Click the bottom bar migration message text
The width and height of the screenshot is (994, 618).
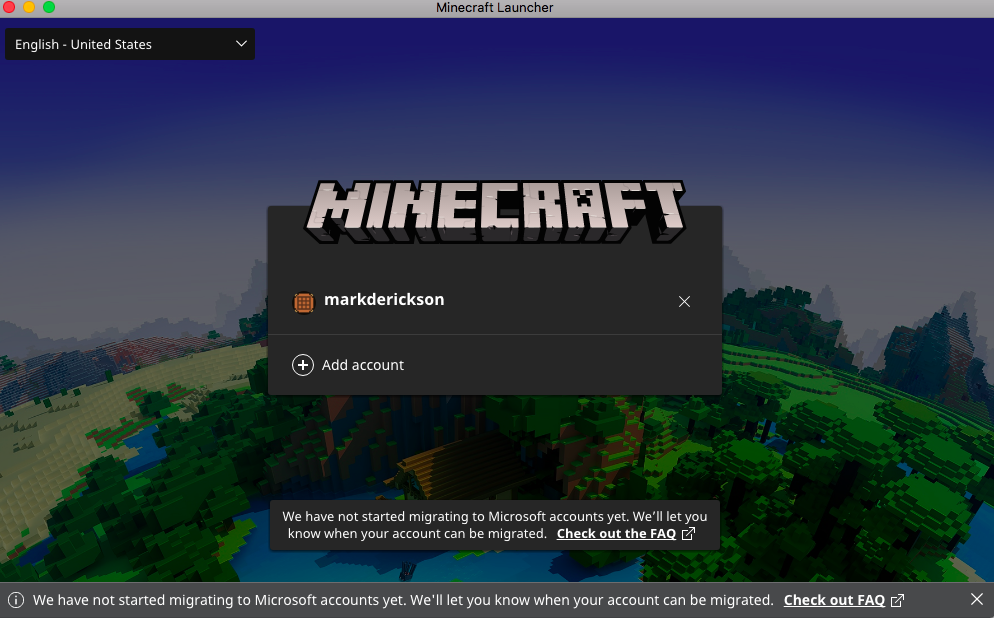click(x=403, y=600)
